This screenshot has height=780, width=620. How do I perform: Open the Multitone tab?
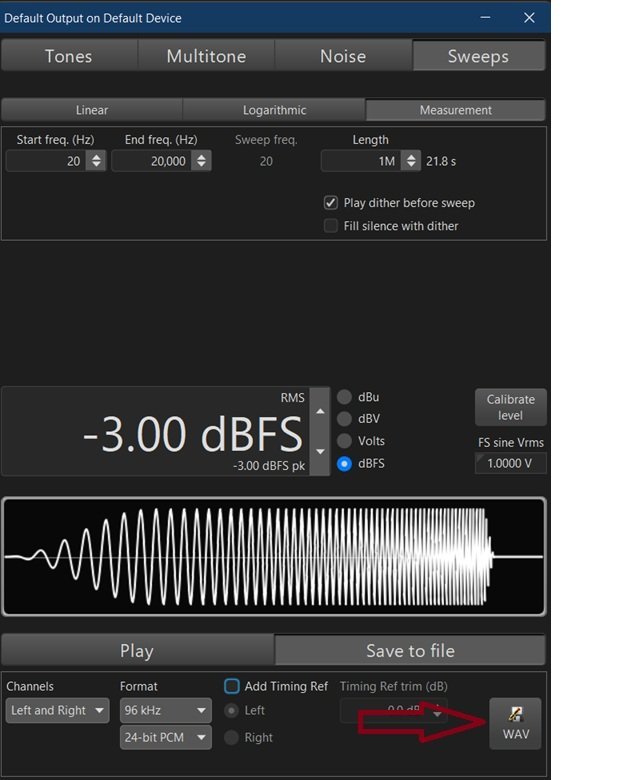206,56
